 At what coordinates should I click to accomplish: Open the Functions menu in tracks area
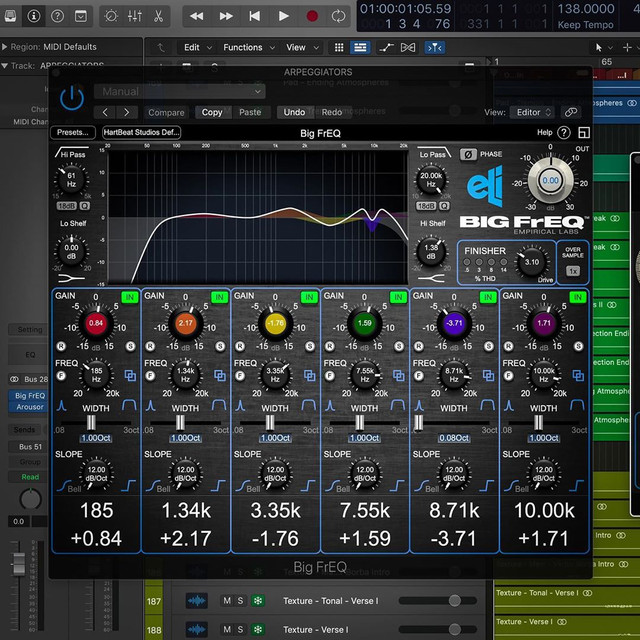(249, 48)
